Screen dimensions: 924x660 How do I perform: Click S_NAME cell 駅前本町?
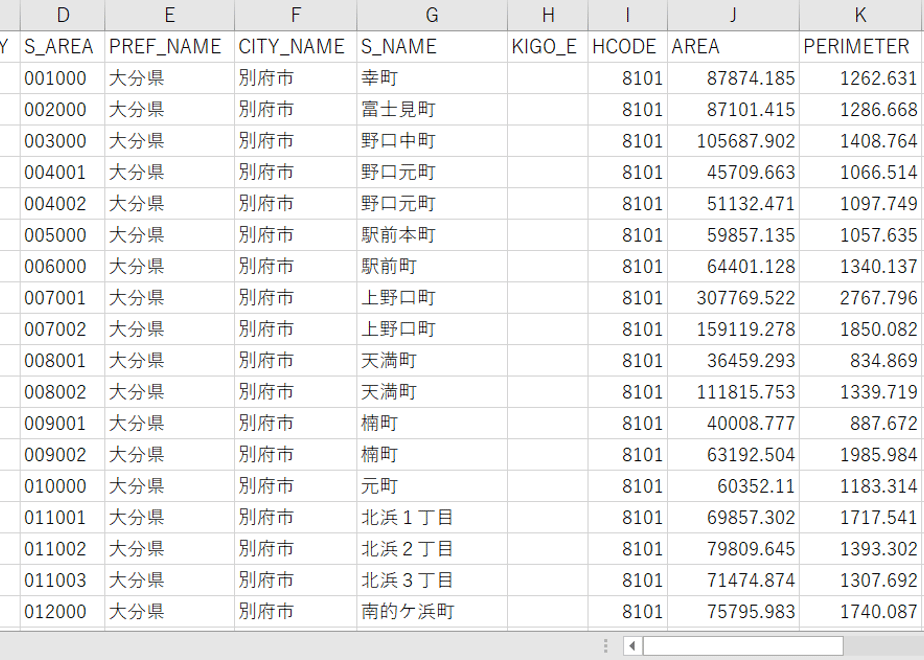coord(432,235)
